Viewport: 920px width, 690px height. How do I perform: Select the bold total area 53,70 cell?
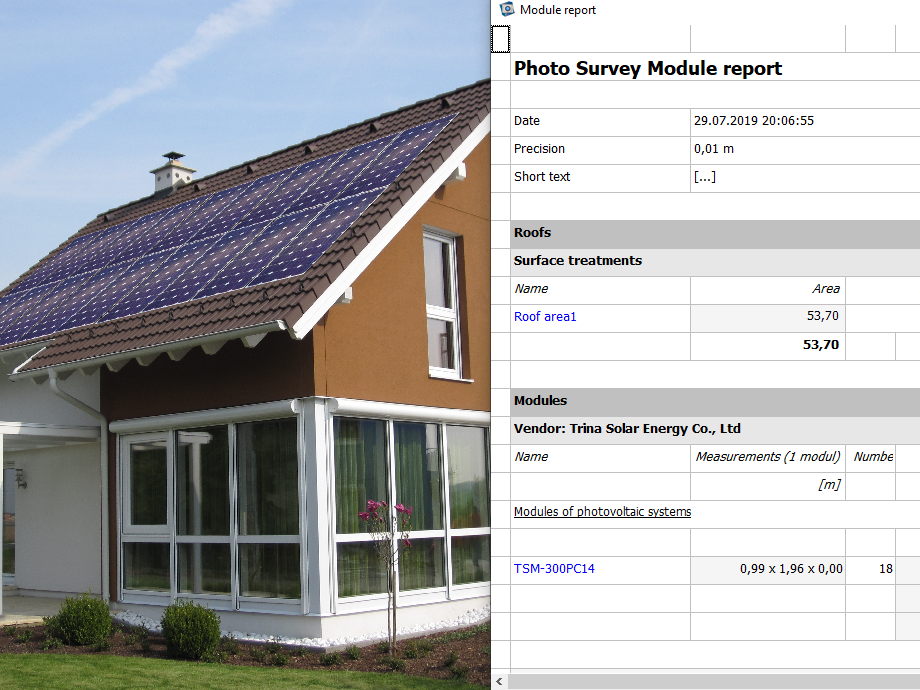[820, 345]
